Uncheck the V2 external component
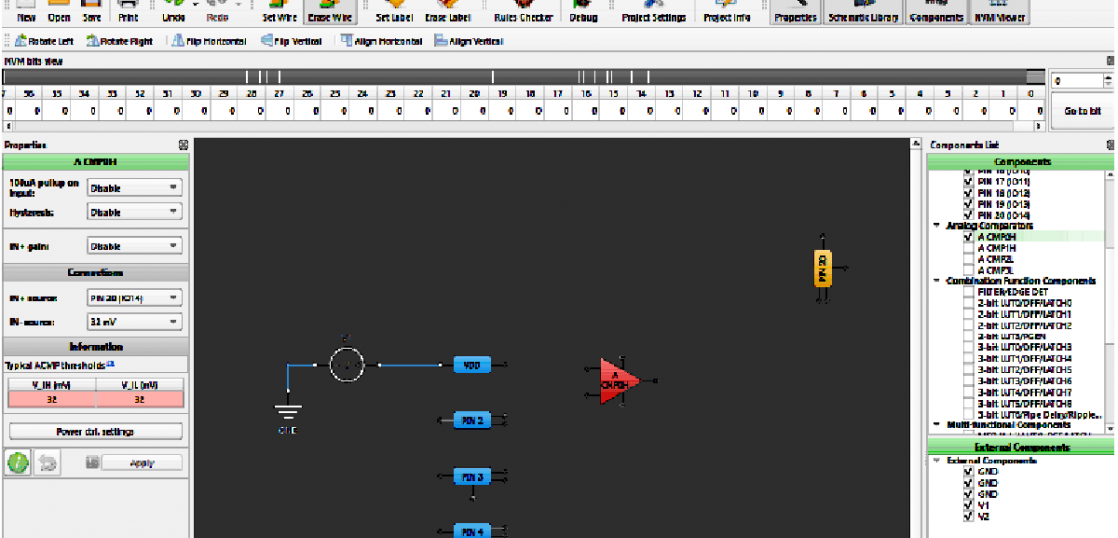This screenshot has height=538, width=1118. (x=968, y=517)
